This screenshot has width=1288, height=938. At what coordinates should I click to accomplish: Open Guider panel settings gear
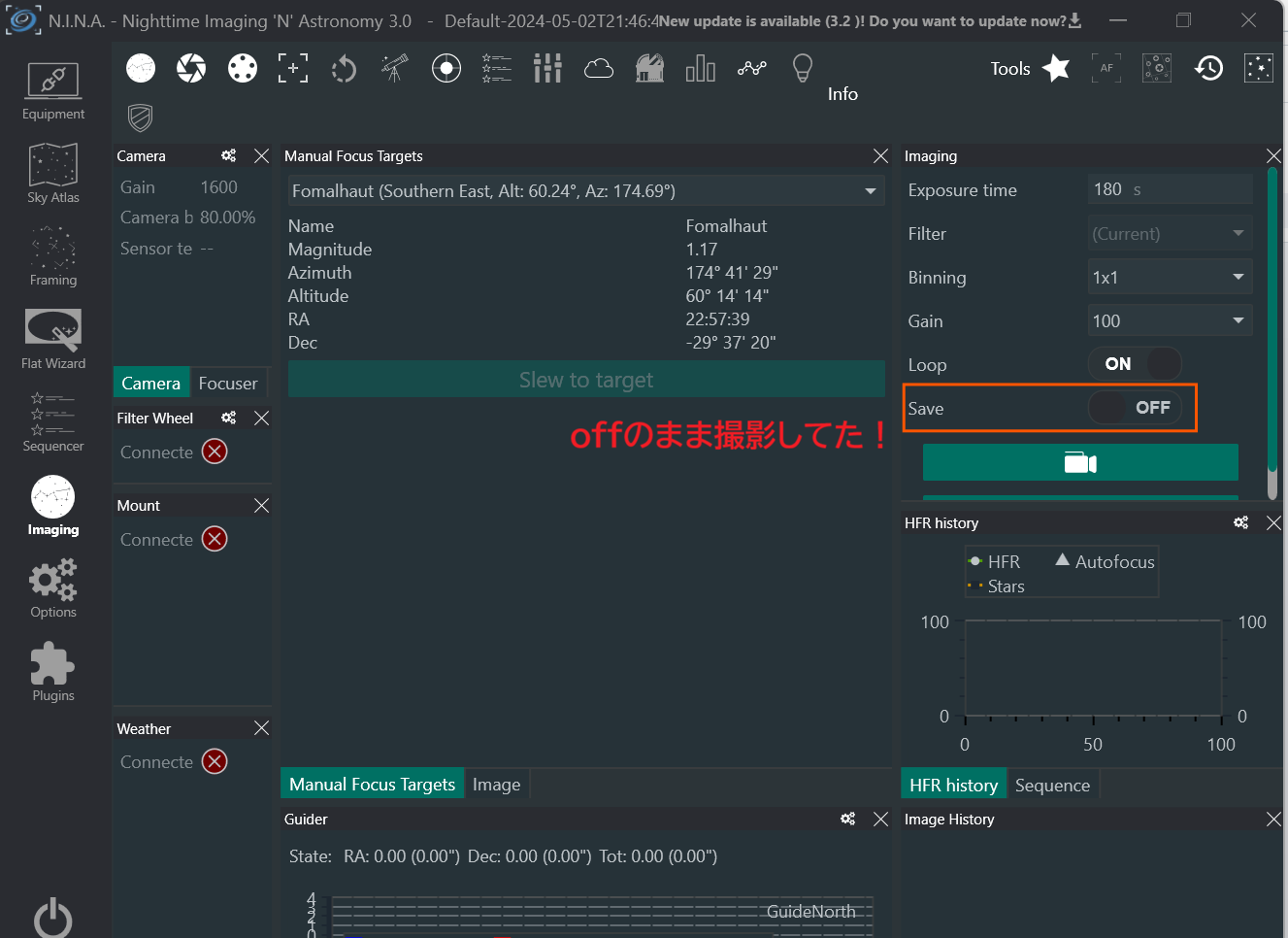(x=848, y=819)
